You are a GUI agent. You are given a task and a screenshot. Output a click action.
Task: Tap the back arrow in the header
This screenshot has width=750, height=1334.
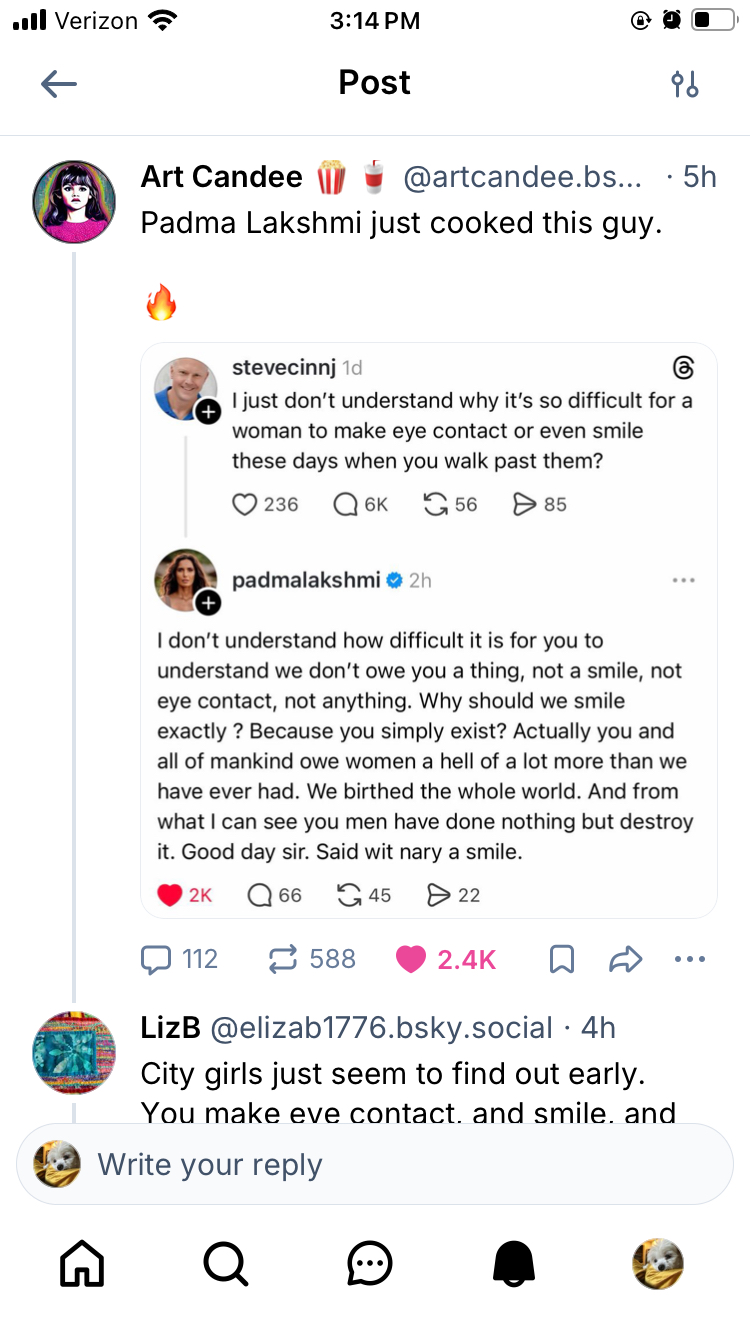click(x=59, y=84)
